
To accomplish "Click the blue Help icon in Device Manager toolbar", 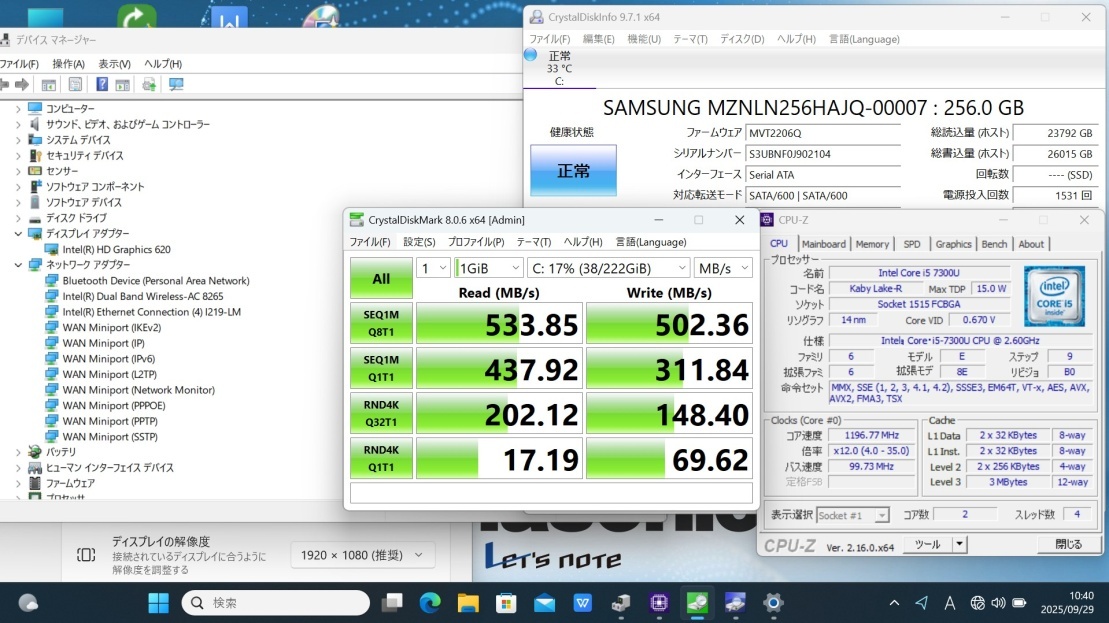I will click(x=102, y=85).
